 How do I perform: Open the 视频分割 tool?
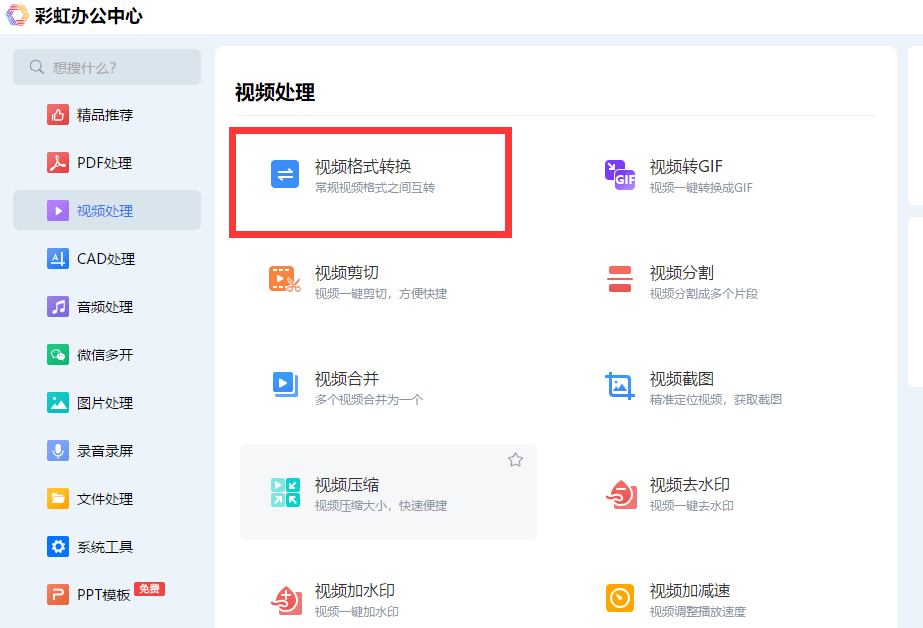[x=682, y=273]
